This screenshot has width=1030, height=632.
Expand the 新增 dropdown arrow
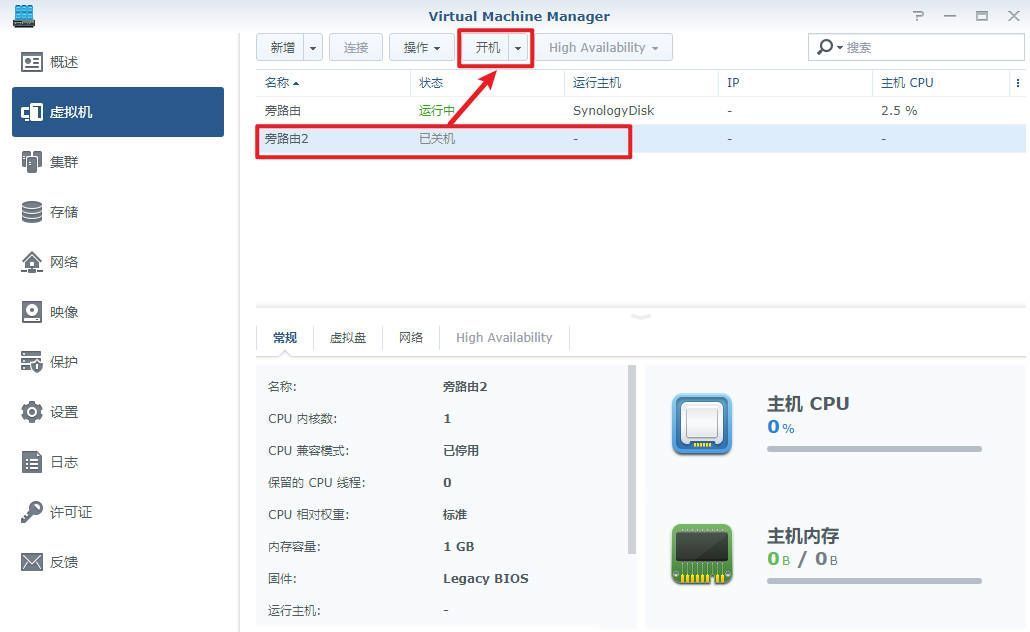(x=313, y=48)
